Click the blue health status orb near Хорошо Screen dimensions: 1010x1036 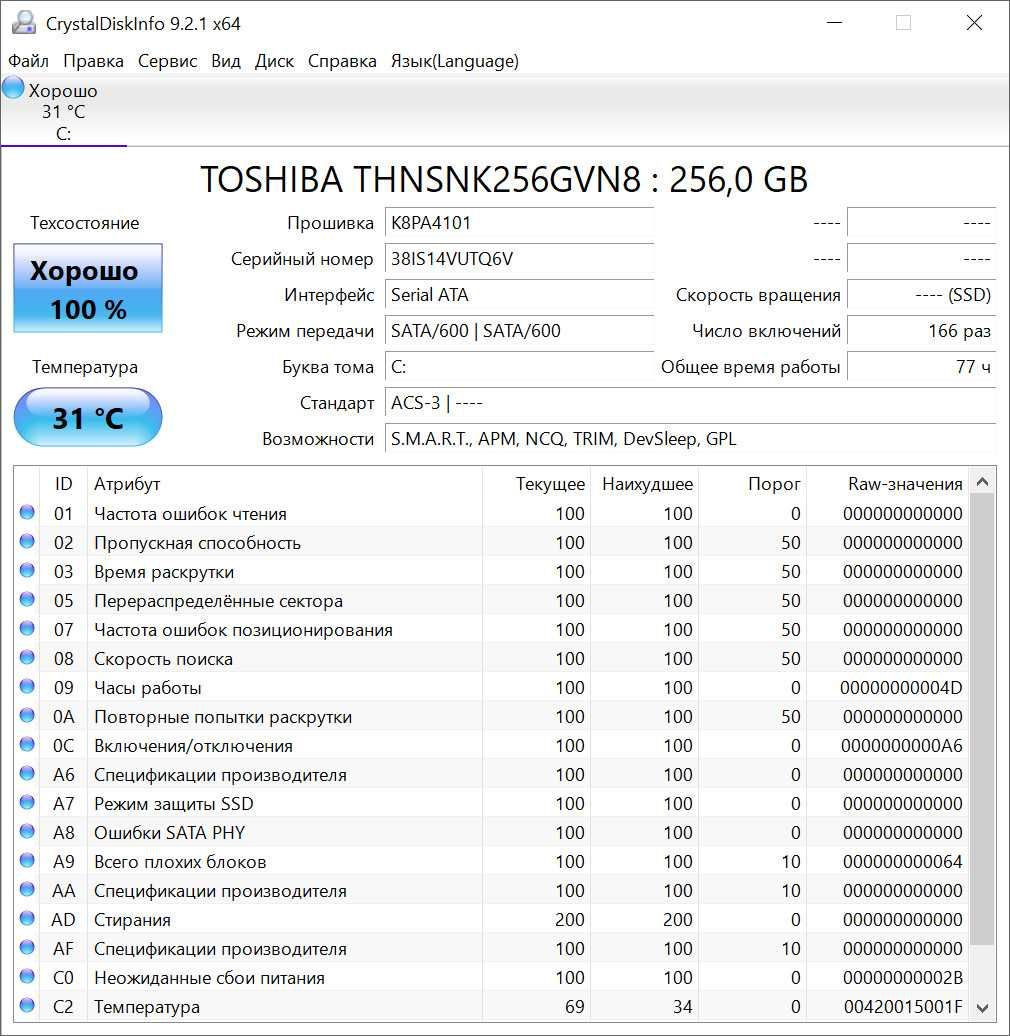(13, 88)
